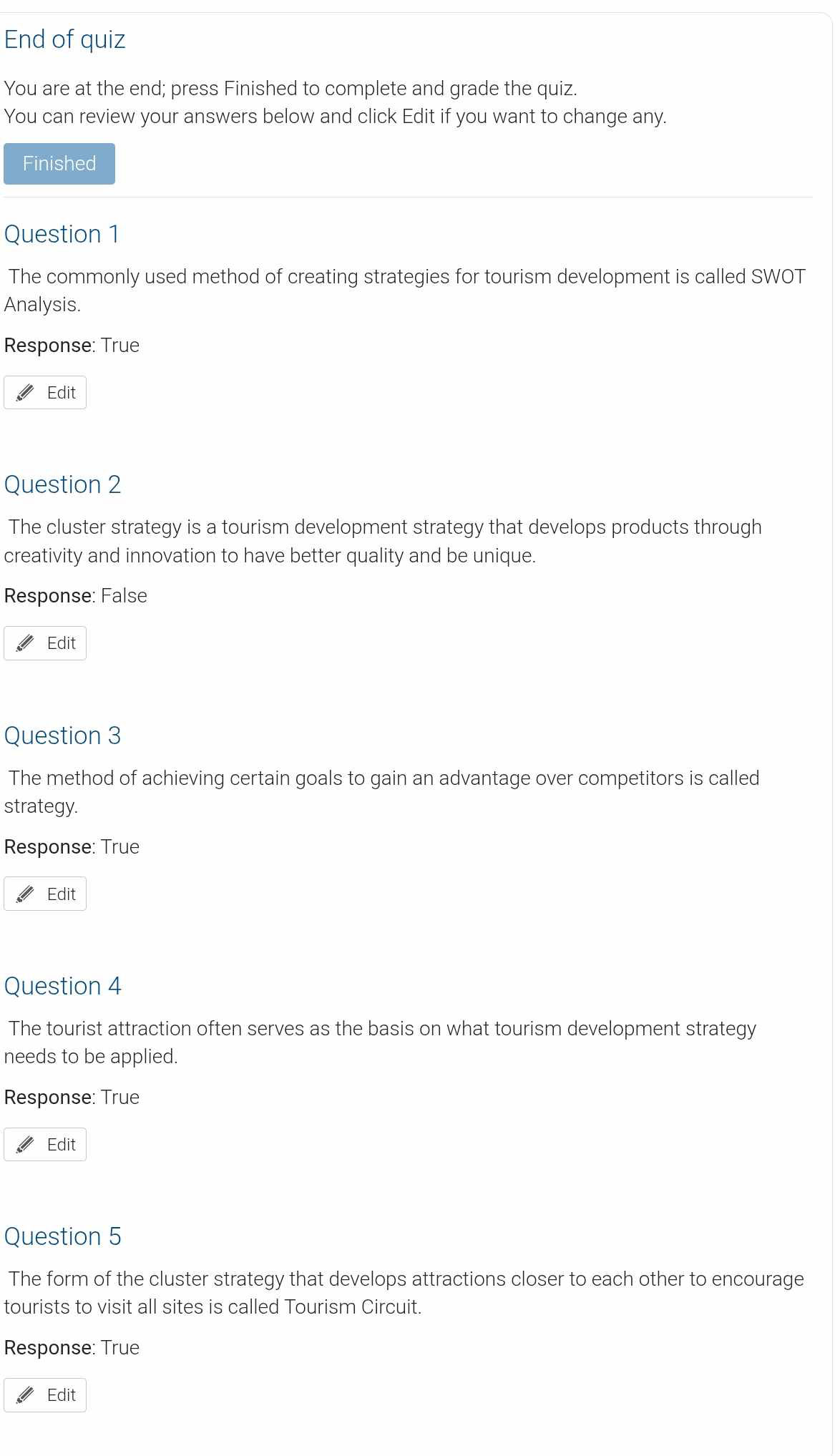The width and height of the screenshot is (840, 1456).
Task: Click the Edit pencil icon nearest the Finished button
Action: point(25,391)
